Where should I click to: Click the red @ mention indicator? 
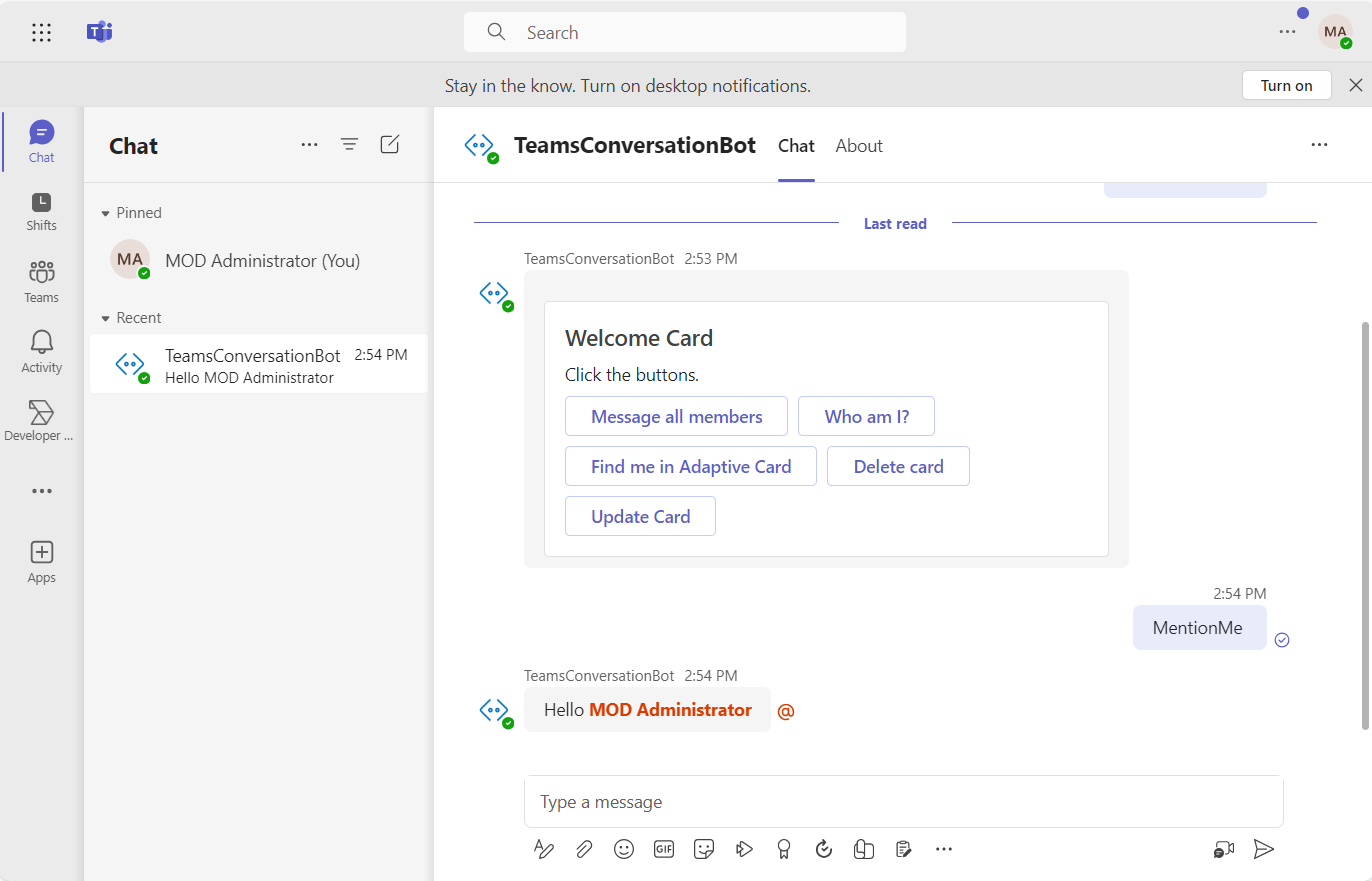click(786, 711)
